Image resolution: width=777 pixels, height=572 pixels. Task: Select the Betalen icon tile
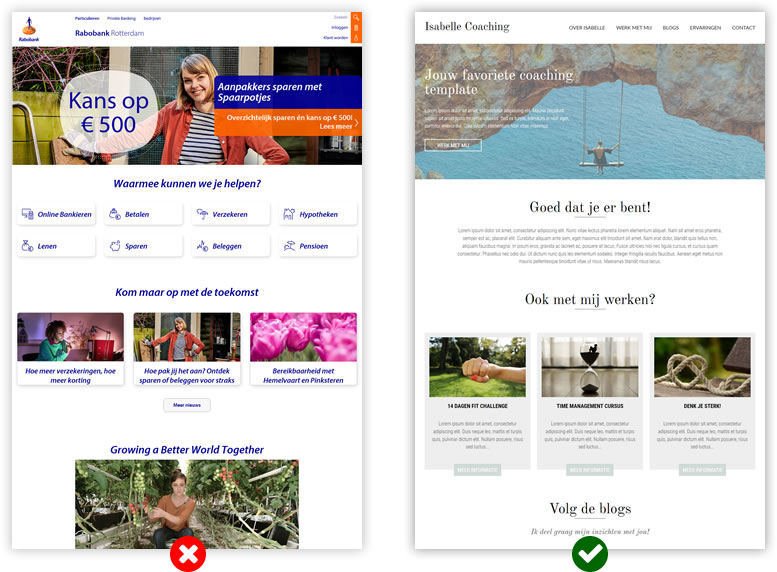click(x=115, y=214)
